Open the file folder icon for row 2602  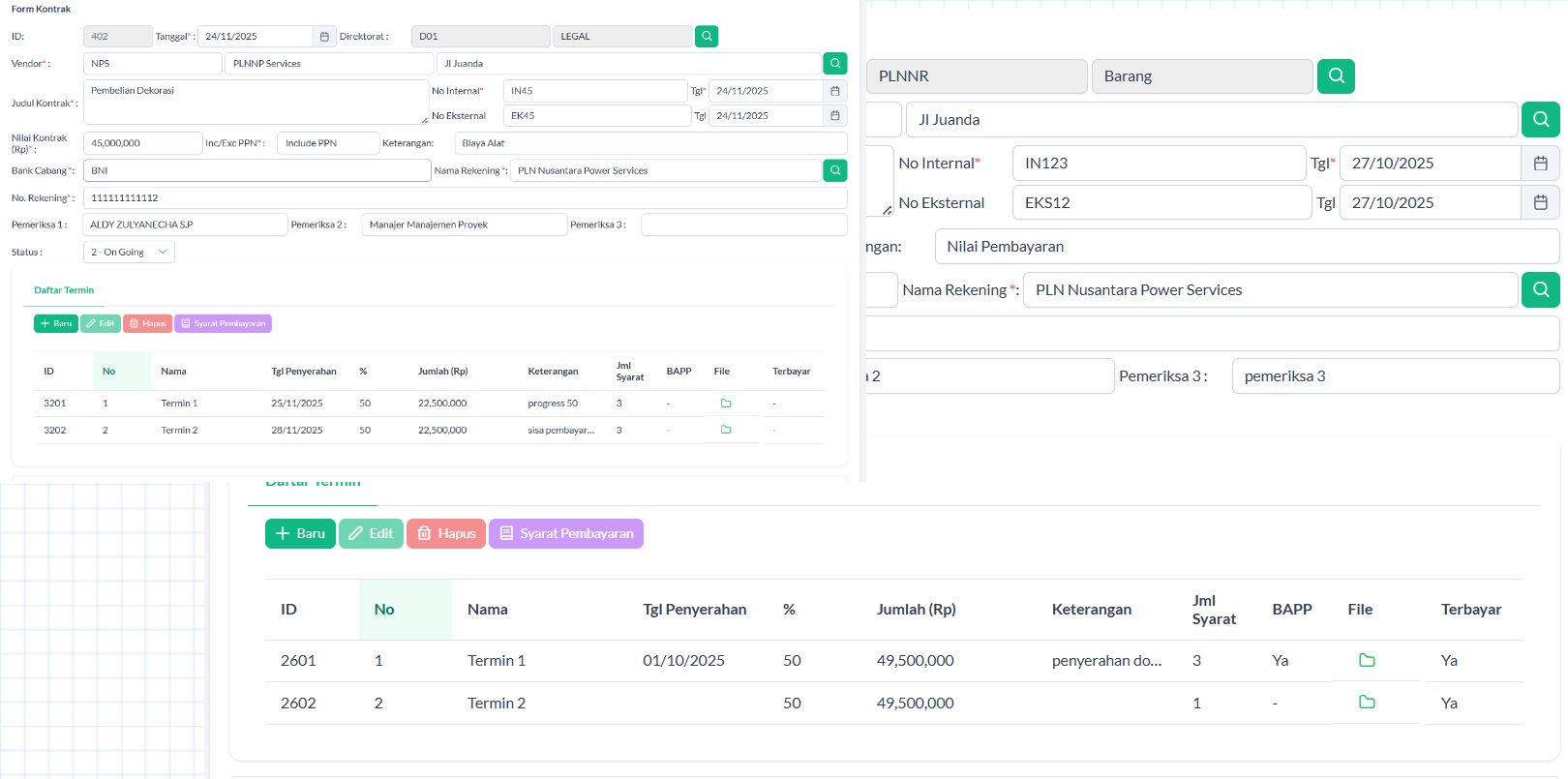pyautogui.click(x=1367, y=703)
